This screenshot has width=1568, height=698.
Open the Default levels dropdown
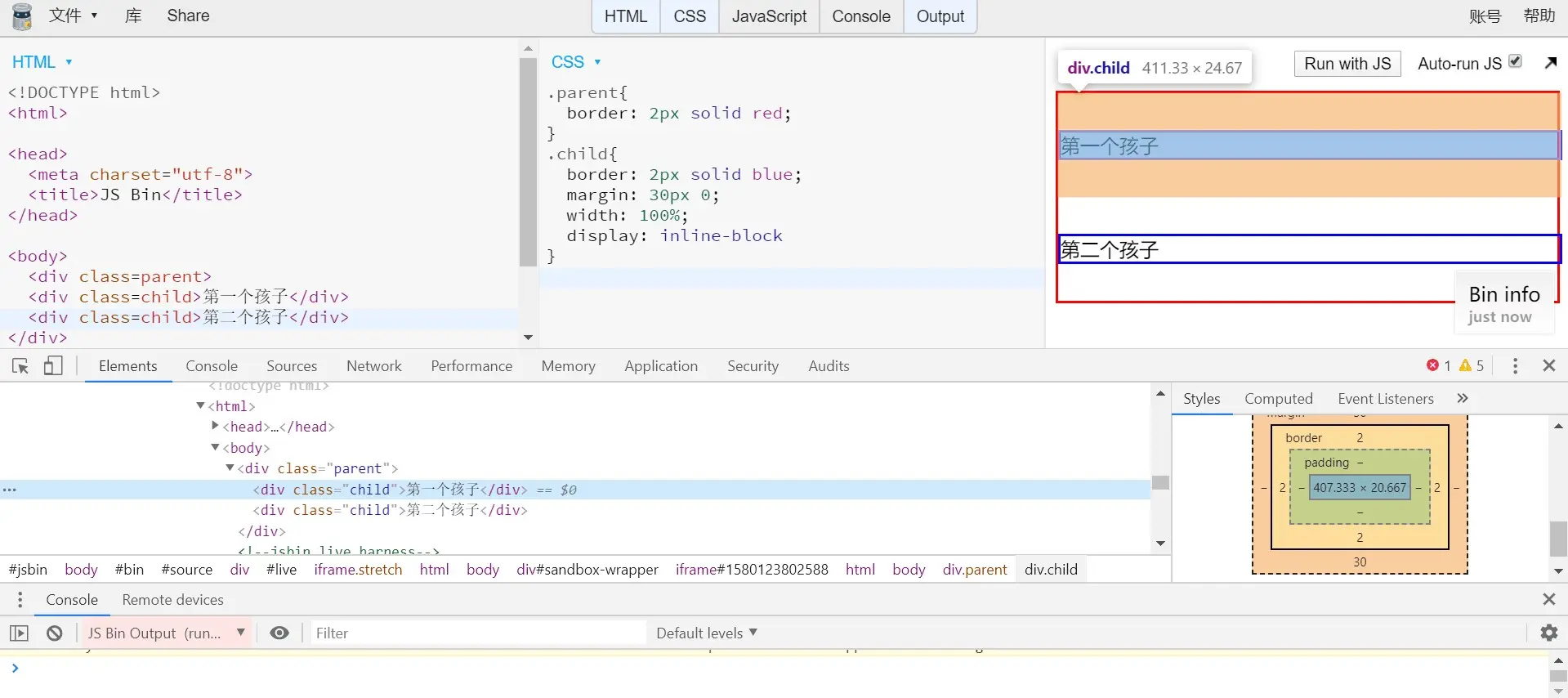tap(707, 633)
